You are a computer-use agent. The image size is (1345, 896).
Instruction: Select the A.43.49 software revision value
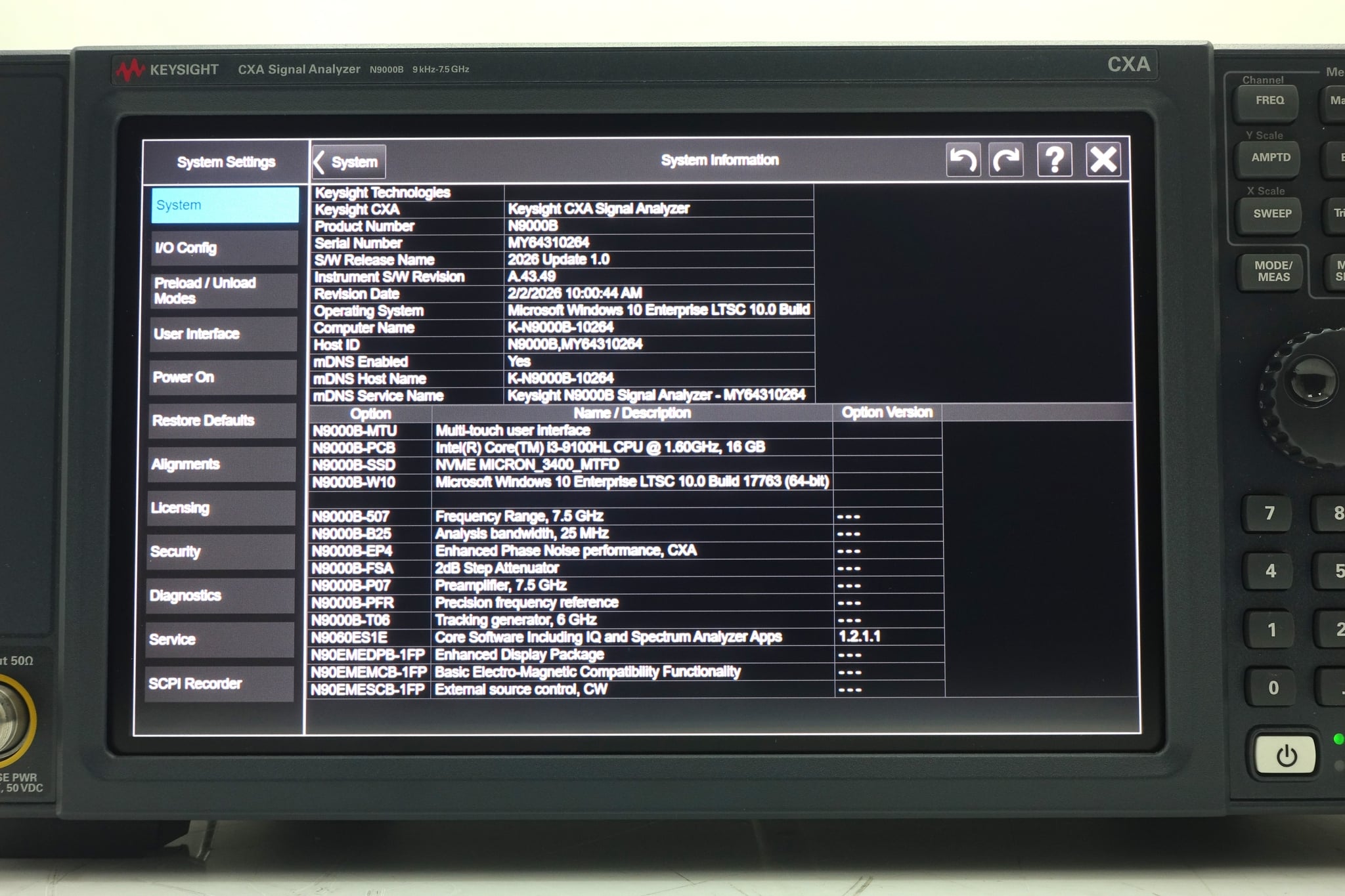[531, 276]
